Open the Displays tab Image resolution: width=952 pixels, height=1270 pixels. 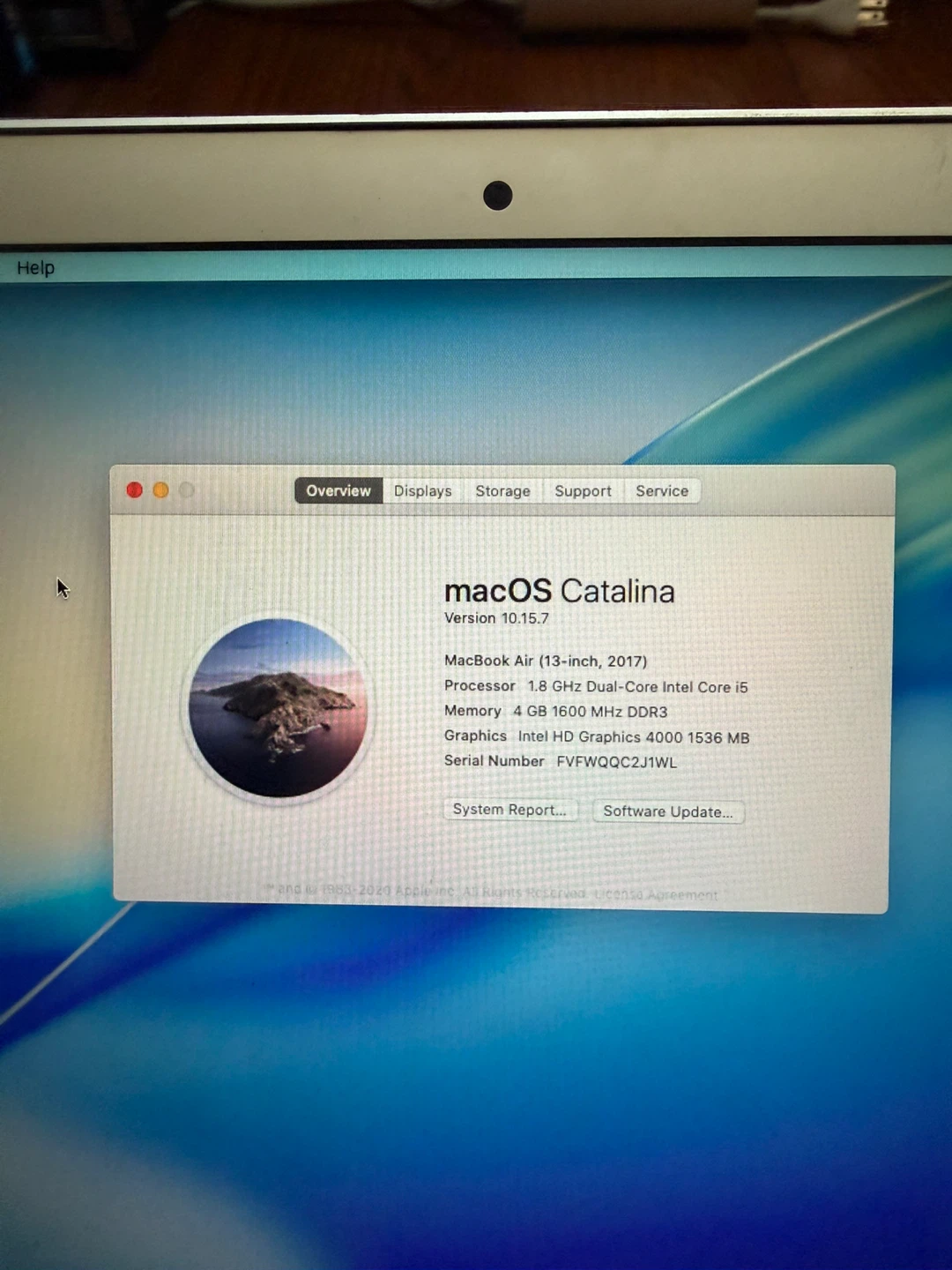[422, 491]
